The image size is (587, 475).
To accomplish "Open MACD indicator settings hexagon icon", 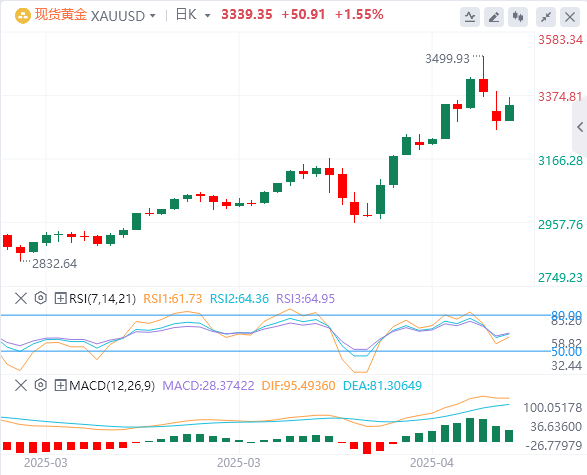I will [x=40, y=385].
